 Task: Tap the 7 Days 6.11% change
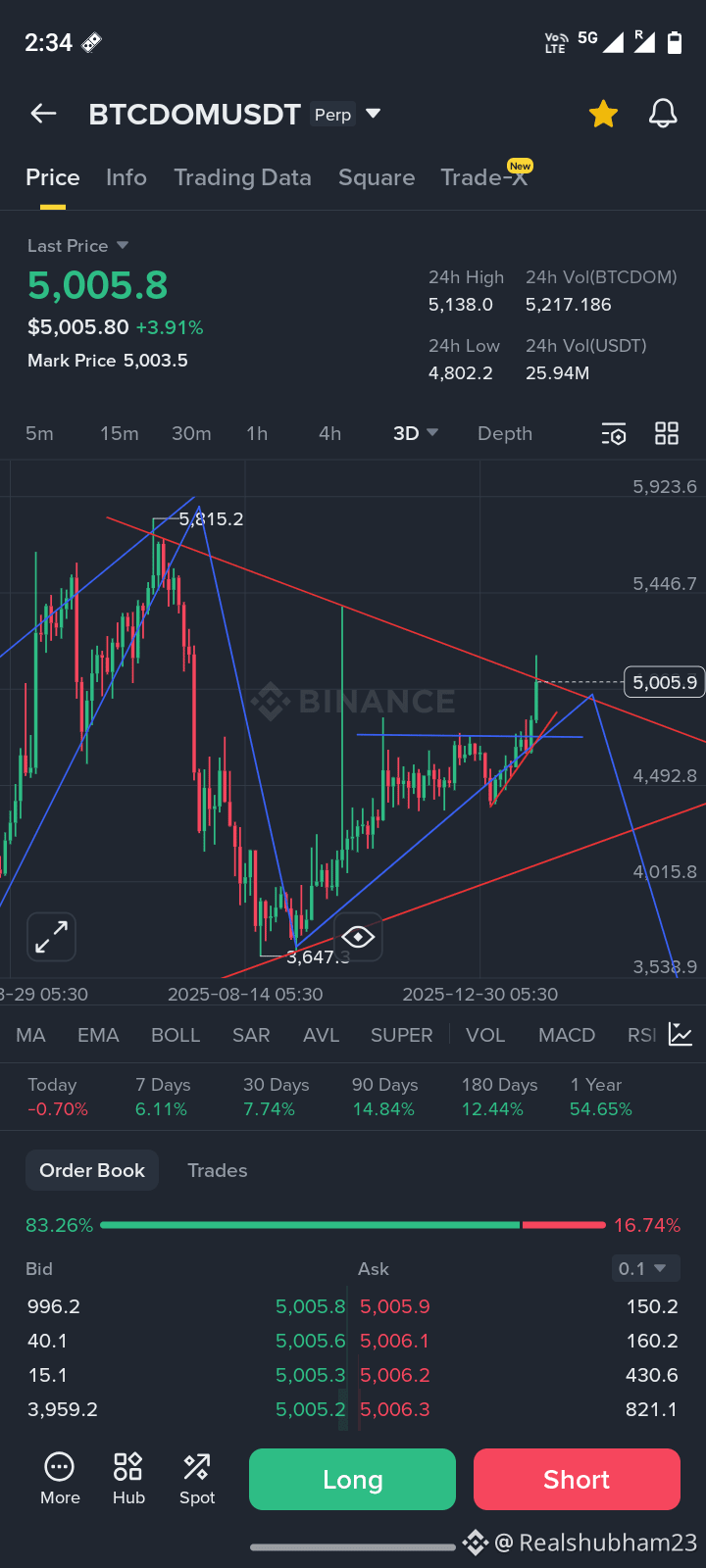click(x=163, y=1097)
